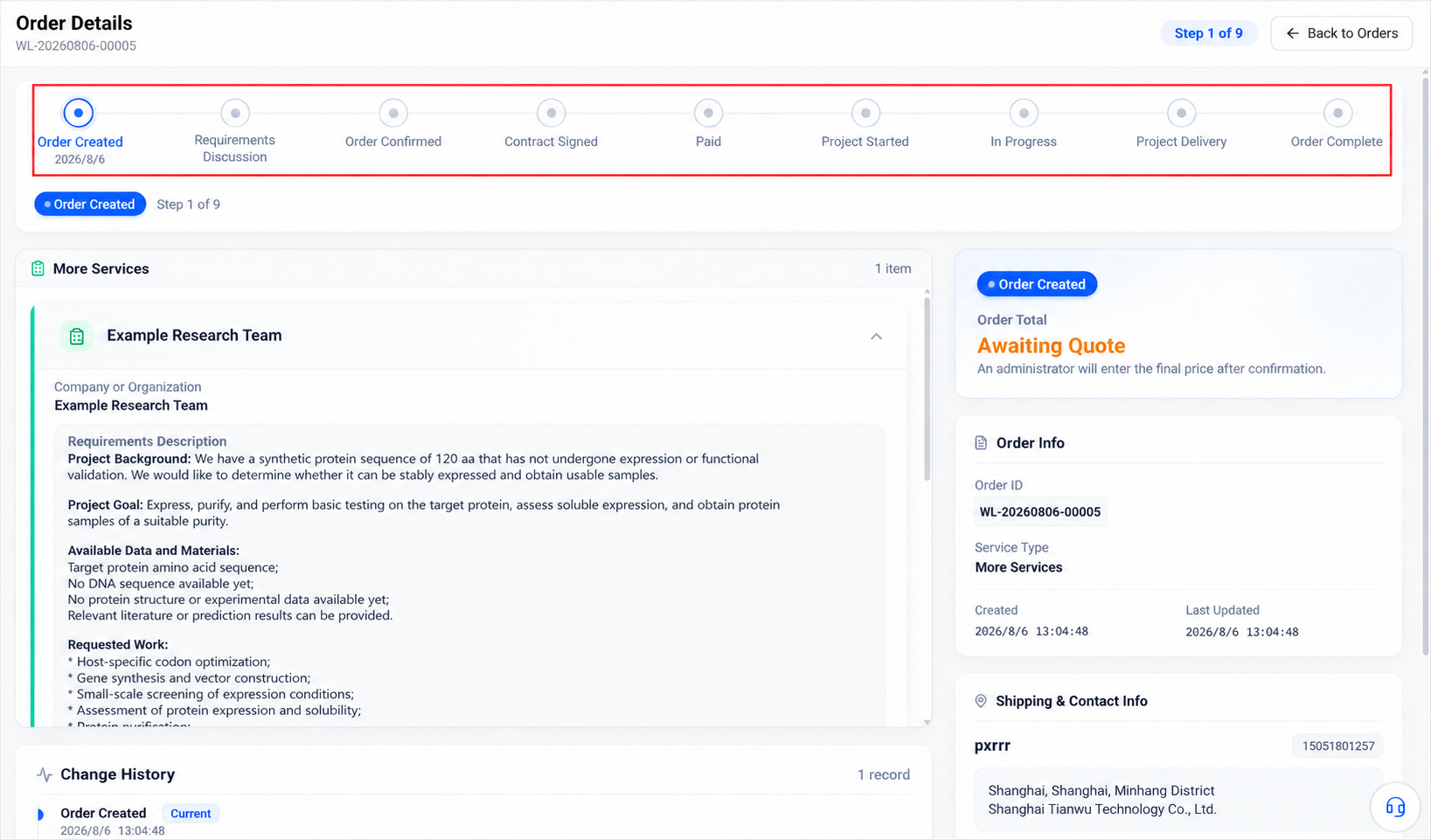Click the More Services clipboard icon
Viewport: 1431px width, 840px height.
click(x=38, y=268)
